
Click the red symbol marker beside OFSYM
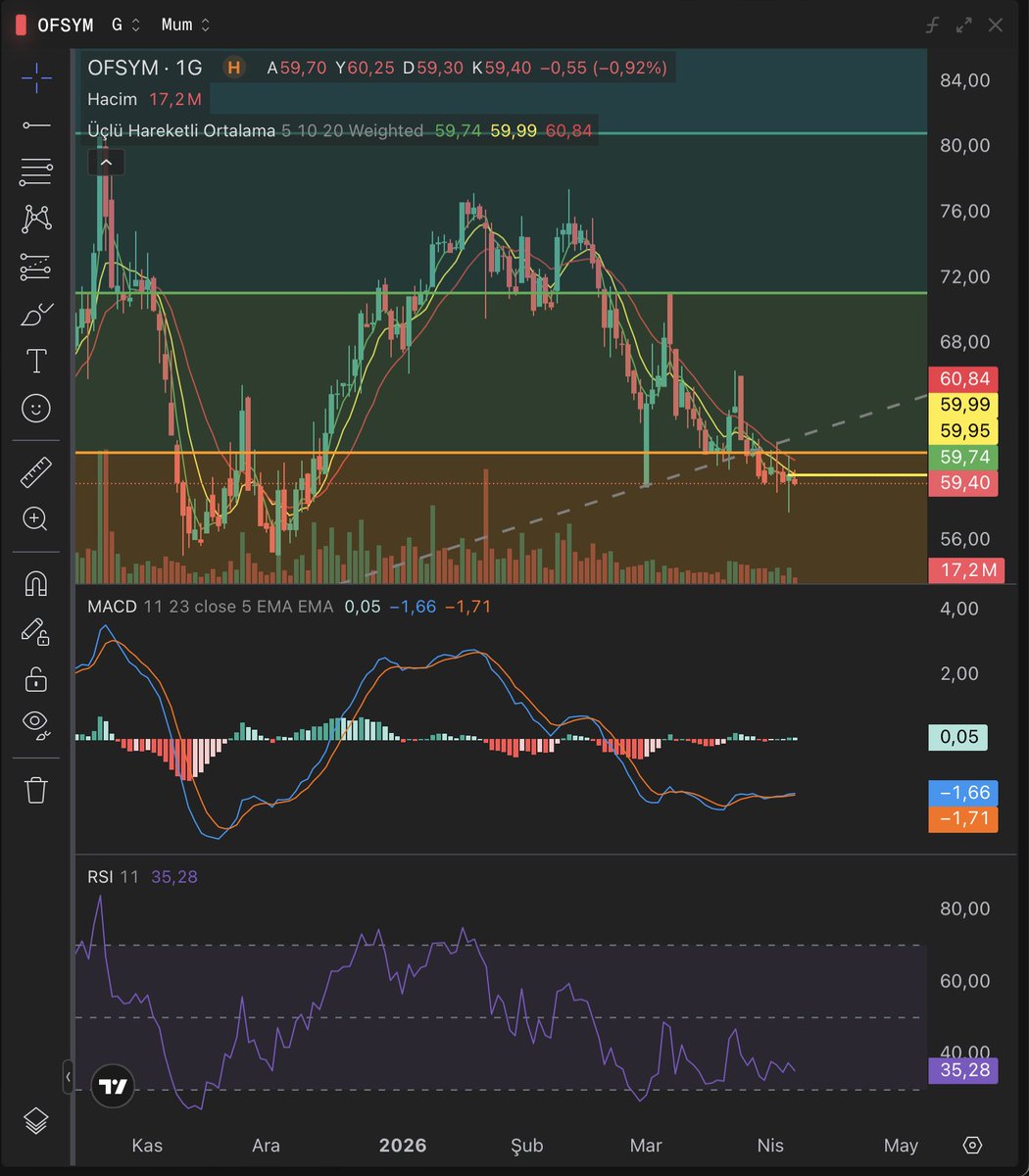(22, 25)
